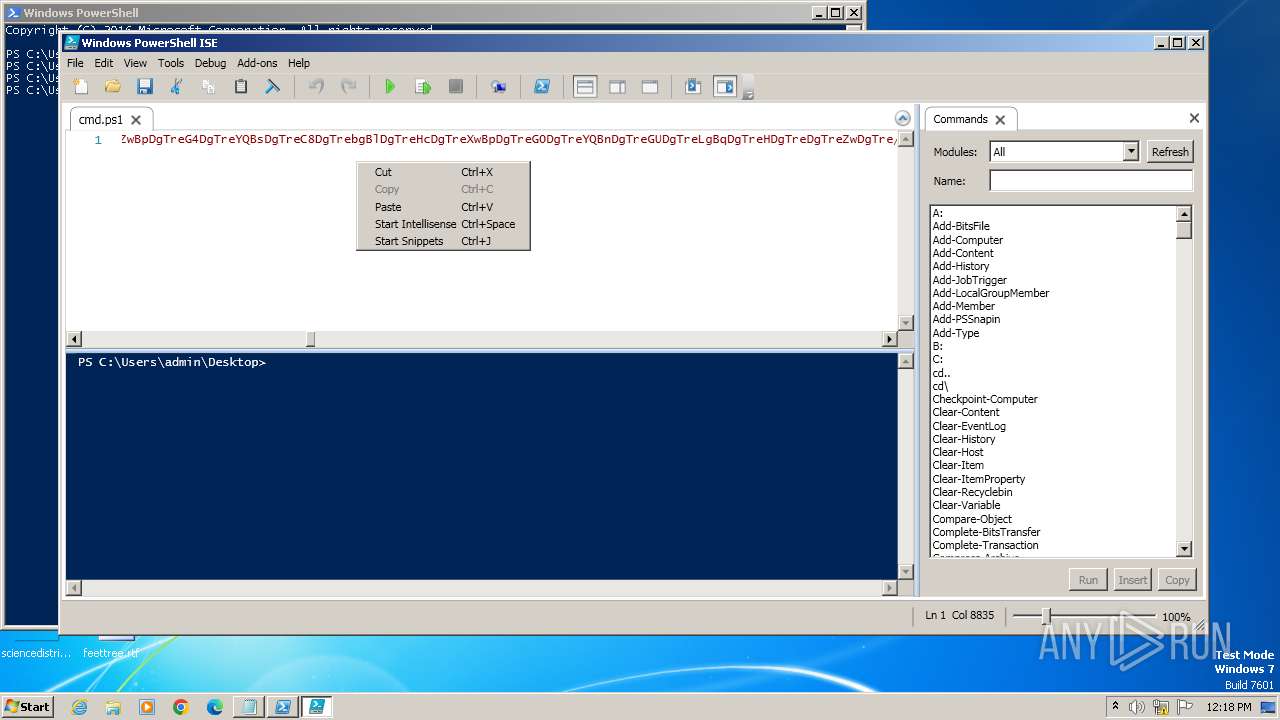Select Start Snippets in context menu
1280x720 pixels.
[443, 241]
